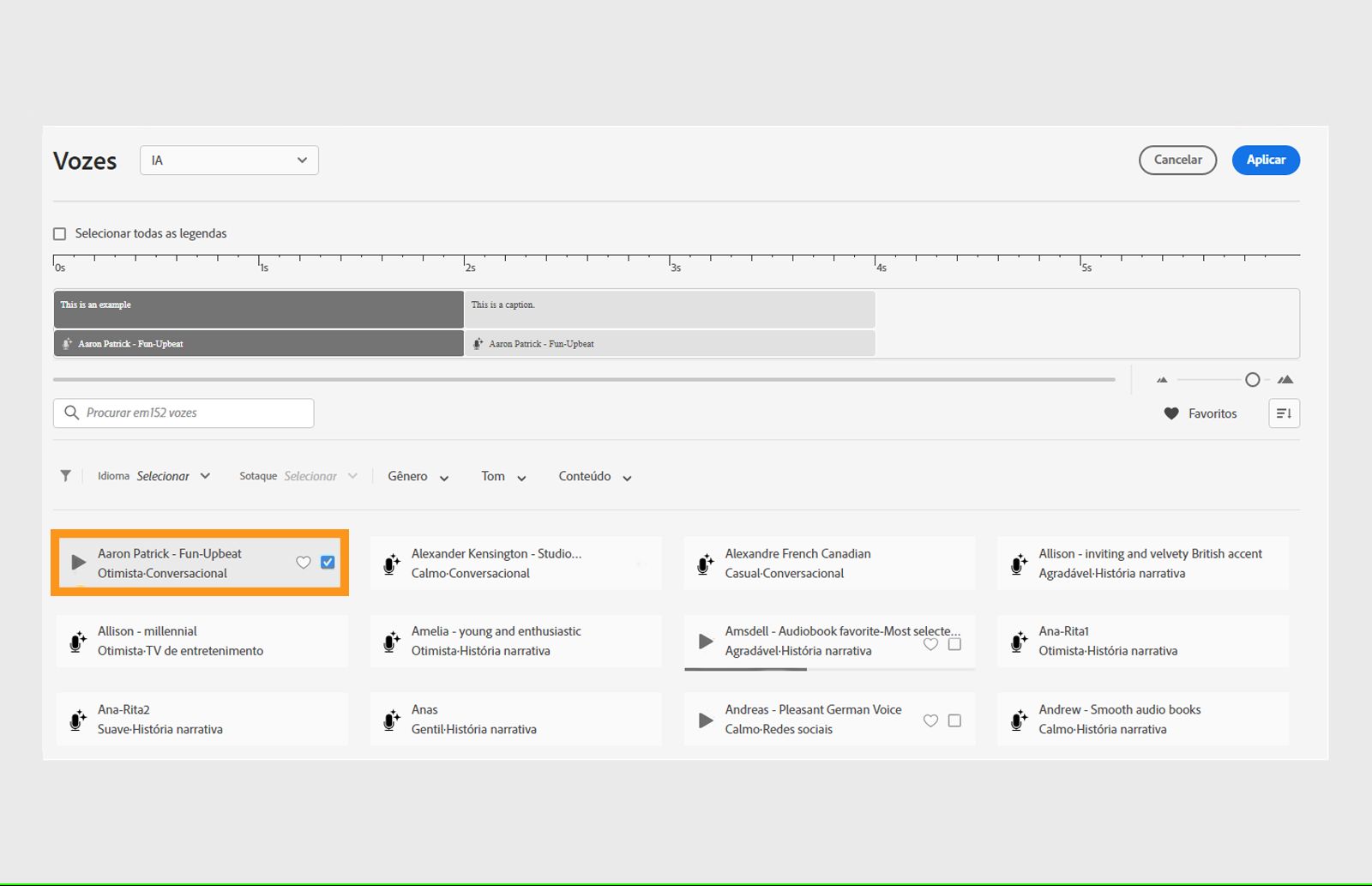This screenshot has width=1372, height=886.
Task: Click 'Ana-Rita2' voice name
Action: coord(123,709)
